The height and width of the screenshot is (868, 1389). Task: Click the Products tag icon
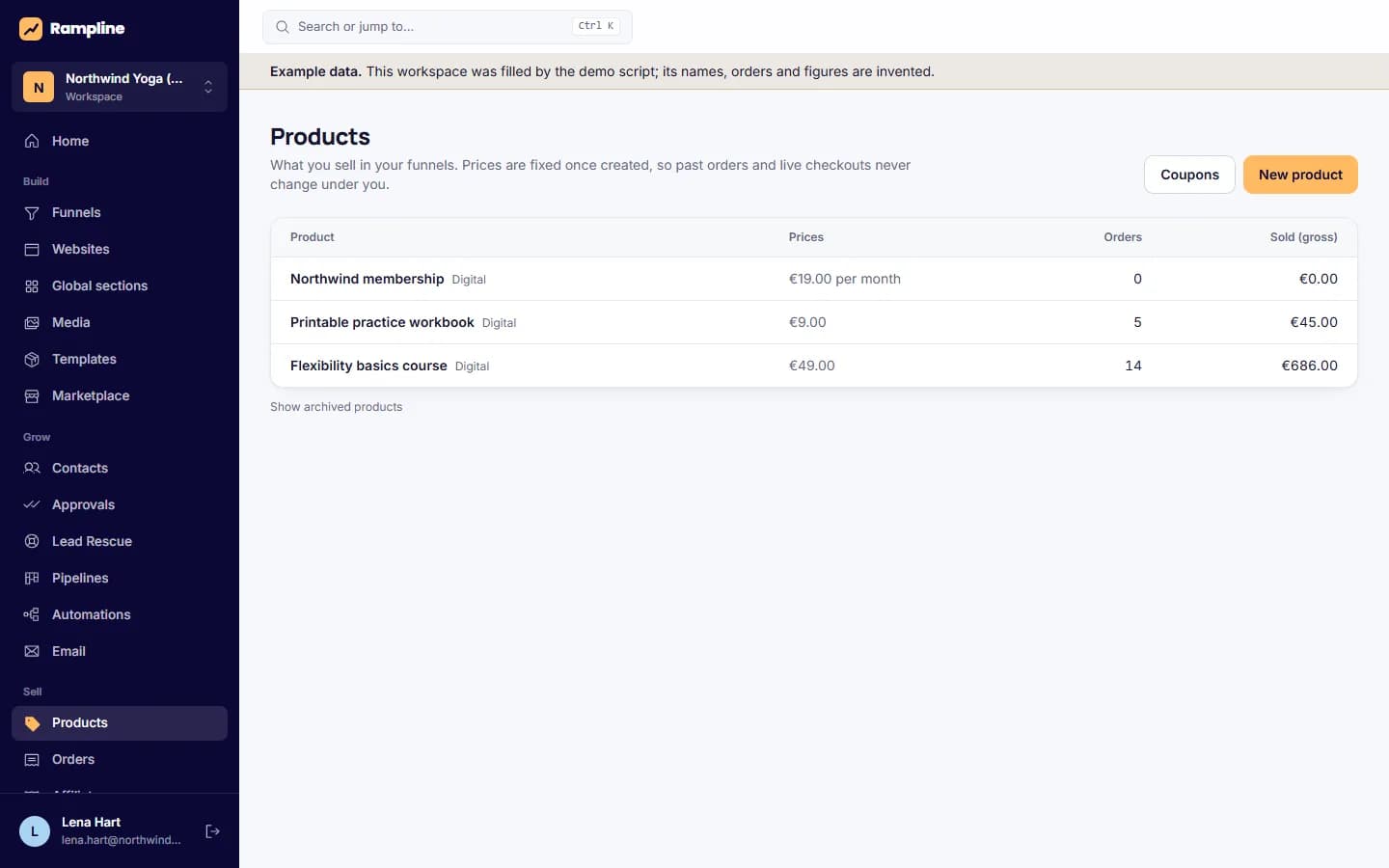(32, 723)
